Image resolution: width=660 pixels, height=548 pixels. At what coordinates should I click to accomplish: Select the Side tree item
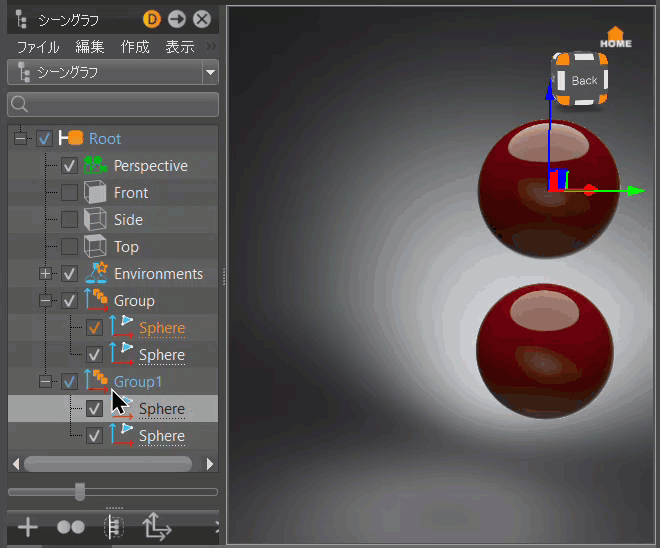[128, 220]
